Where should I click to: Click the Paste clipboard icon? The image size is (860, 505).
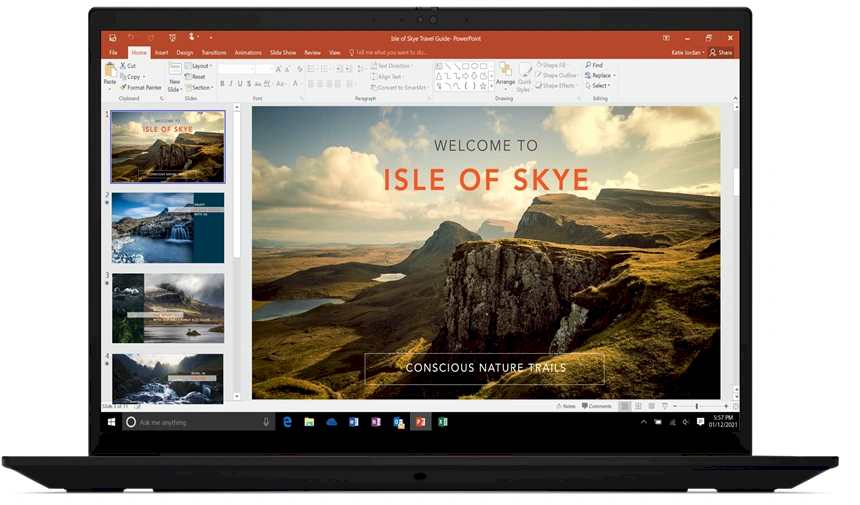pos(110,71)
